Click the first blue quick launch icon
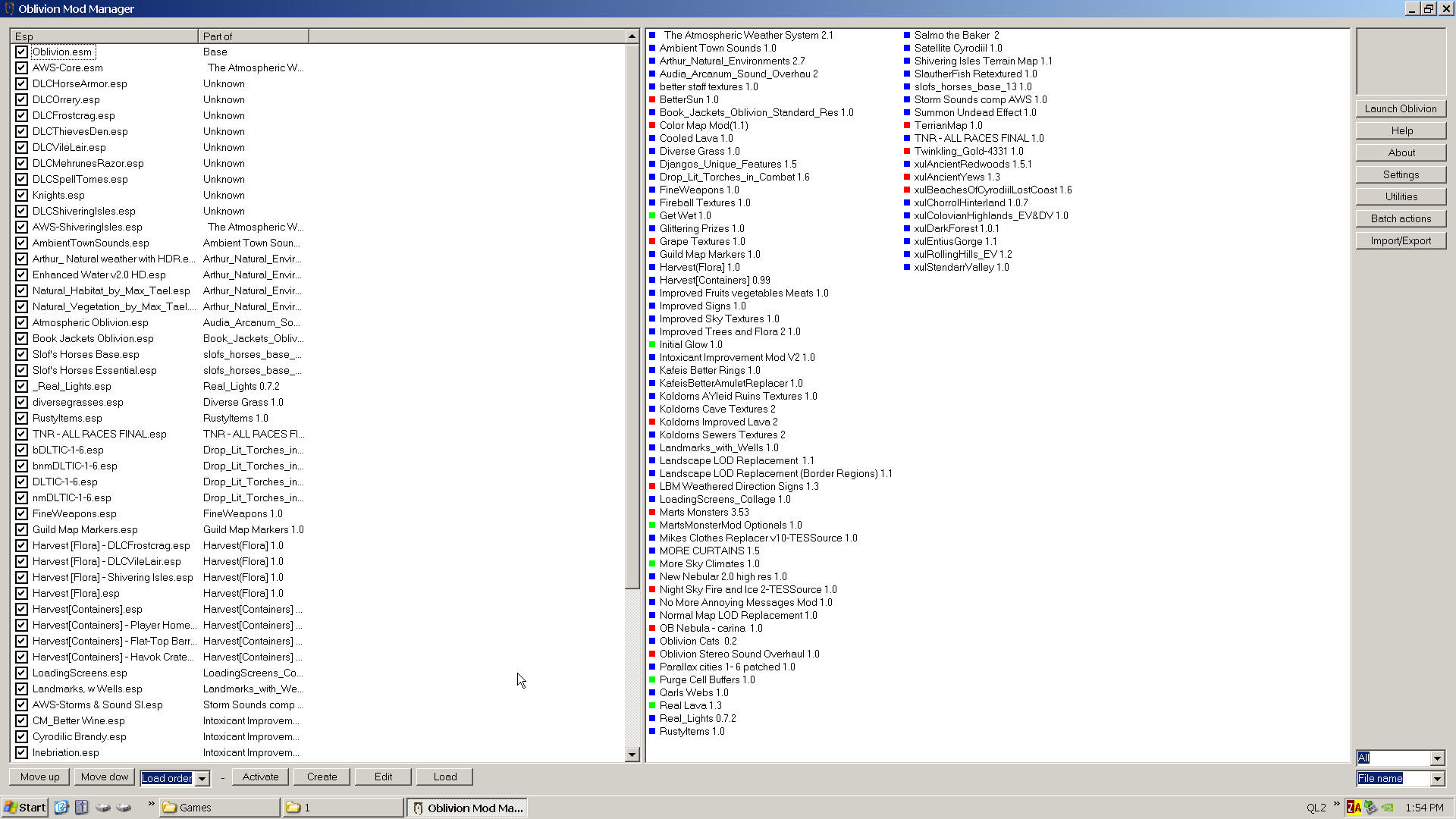The width and height of the screenshot is (1456, 819). (x=61, y=807)
